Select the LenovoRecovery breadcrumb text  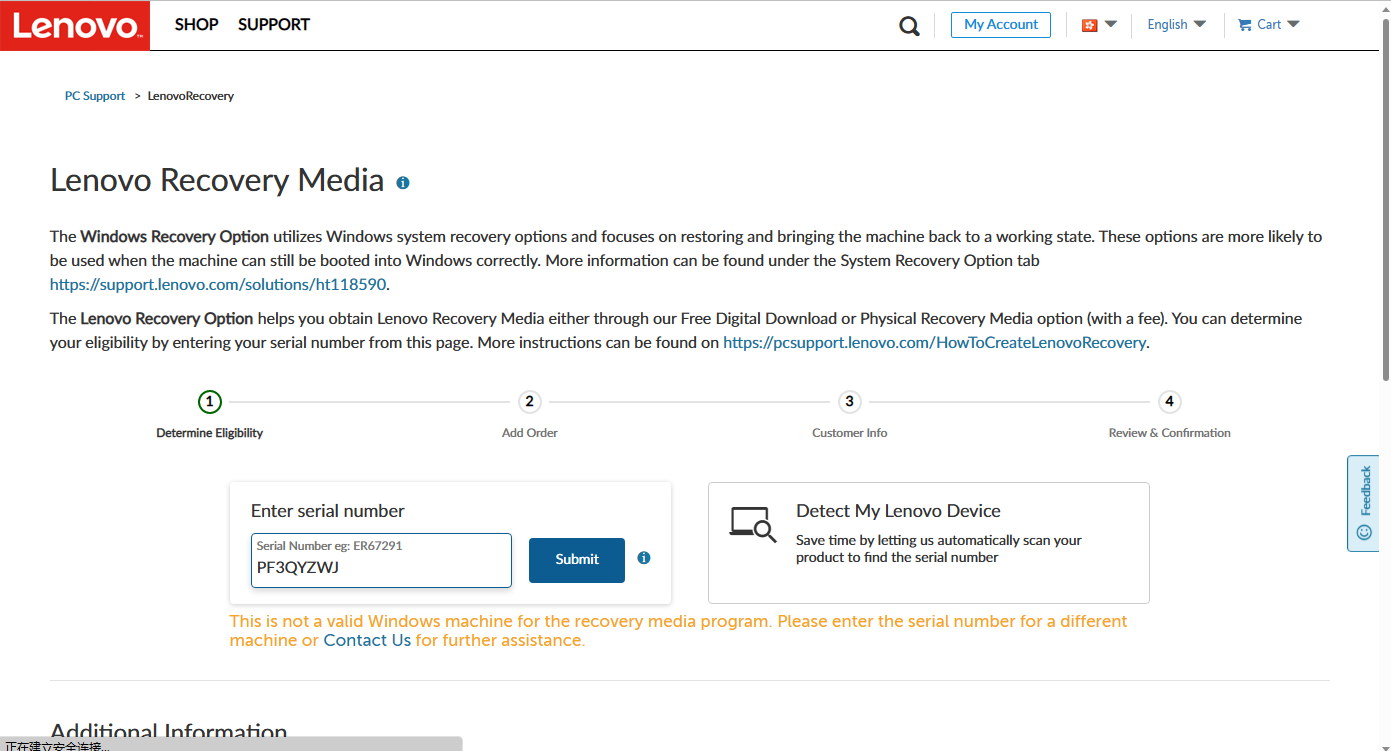191,96
